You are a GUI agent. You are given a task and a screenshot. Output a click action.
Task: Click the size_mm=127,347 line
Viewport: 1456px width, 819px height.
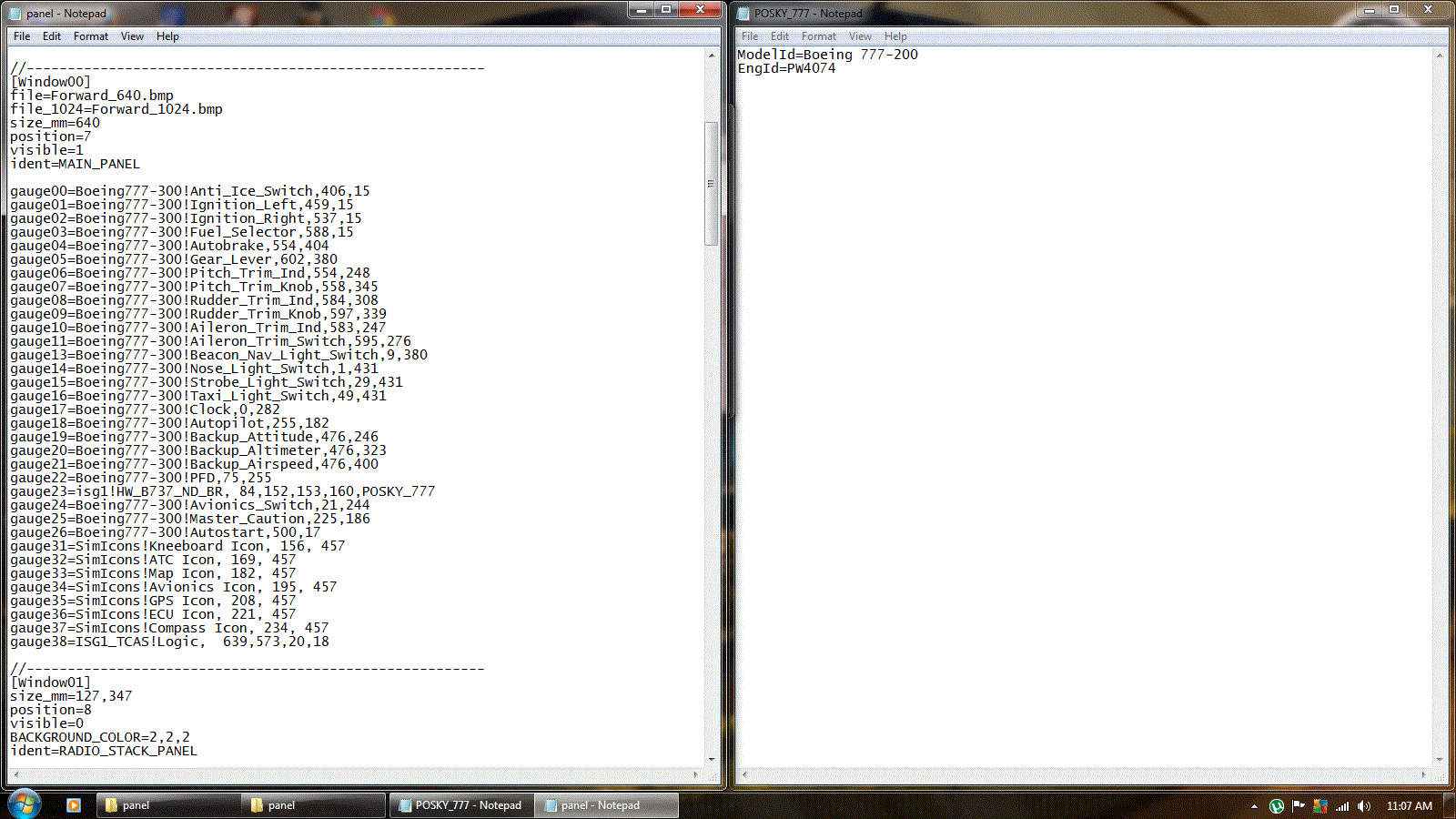click(71, 696)
